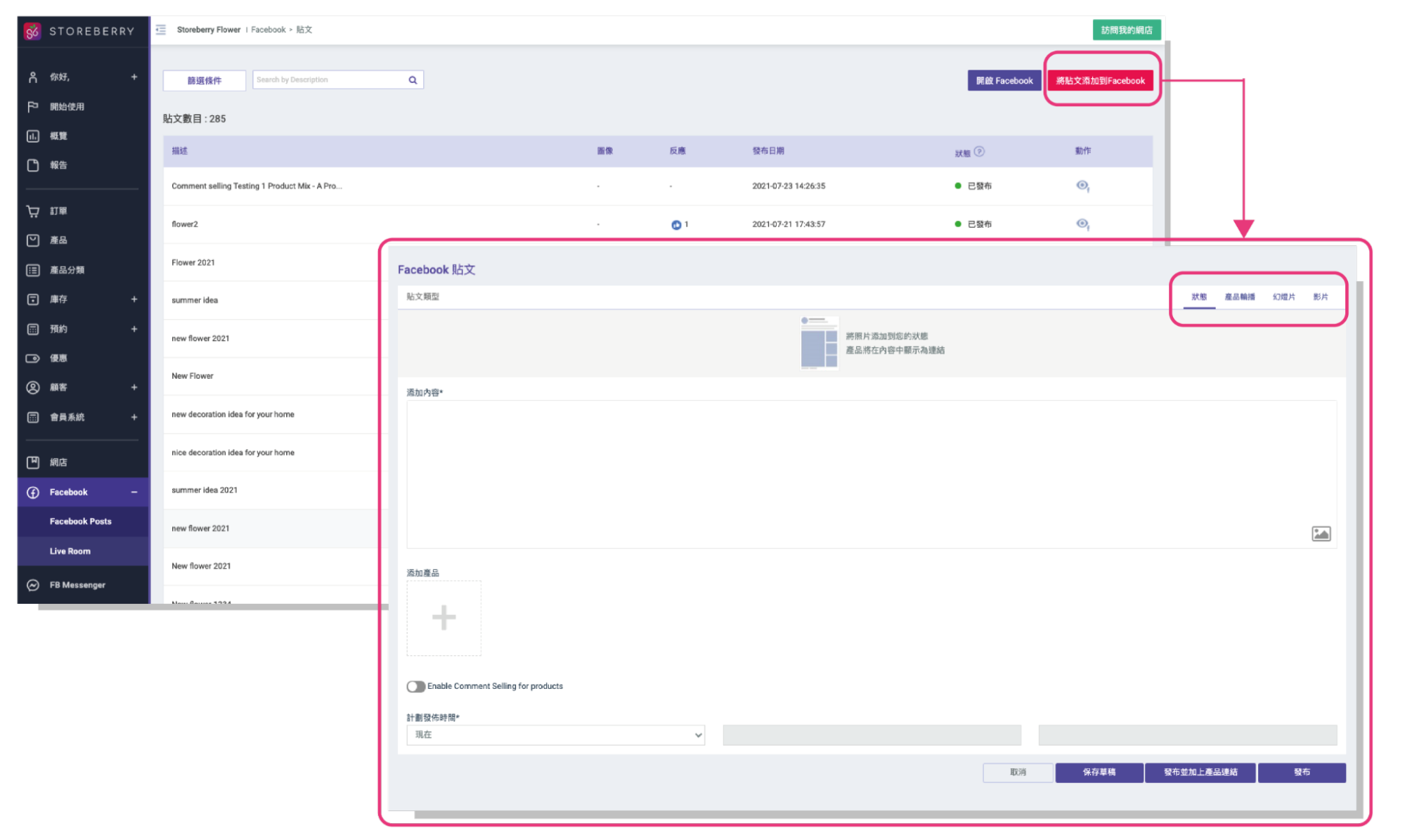Expand the 會員系統 submenu plus

click(x=134, y=418)
